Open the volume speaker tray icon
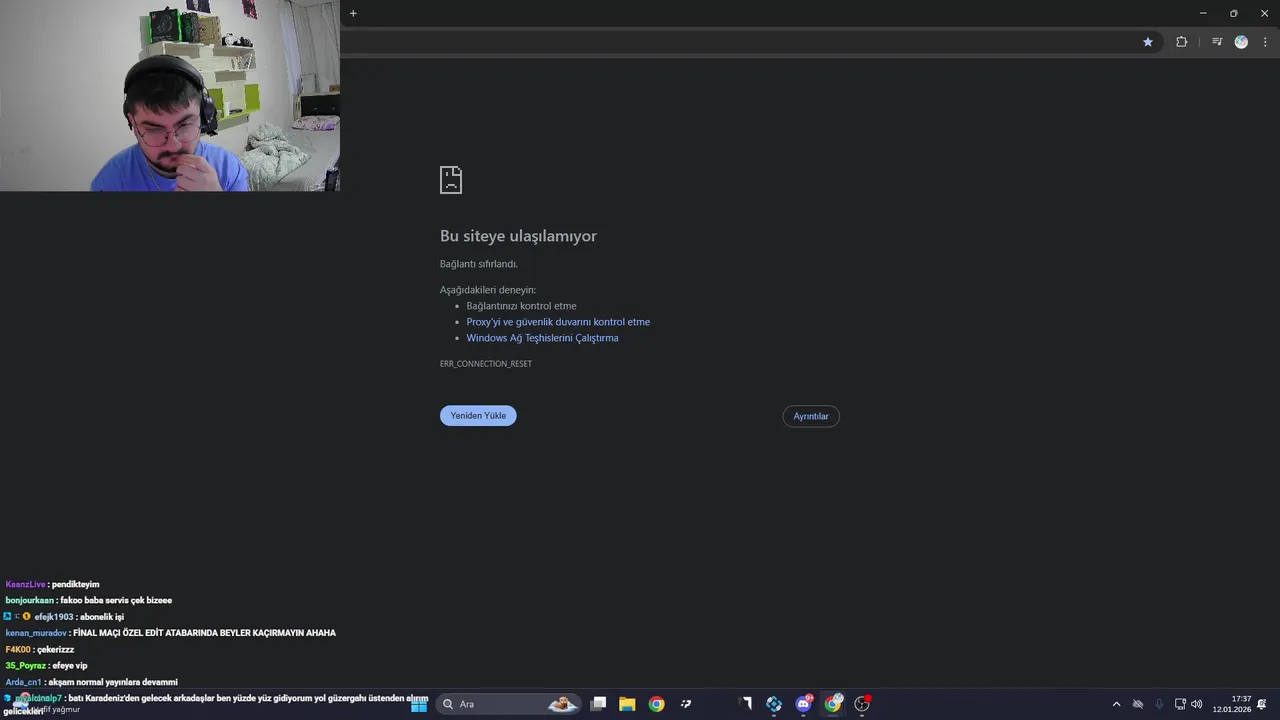The width and height of the screenshot is (1280, 720). 1197,704
